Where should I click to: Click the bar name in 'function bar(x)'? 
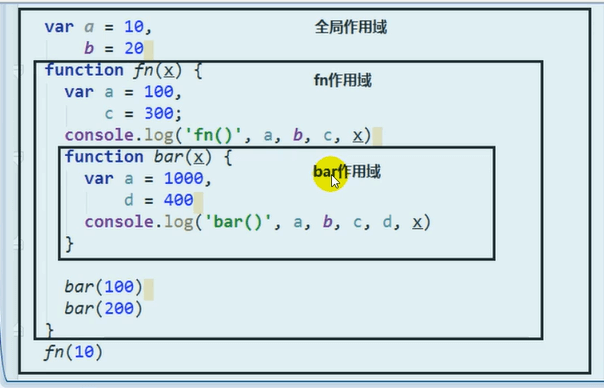pyautogui.click(x=168, y=157)
